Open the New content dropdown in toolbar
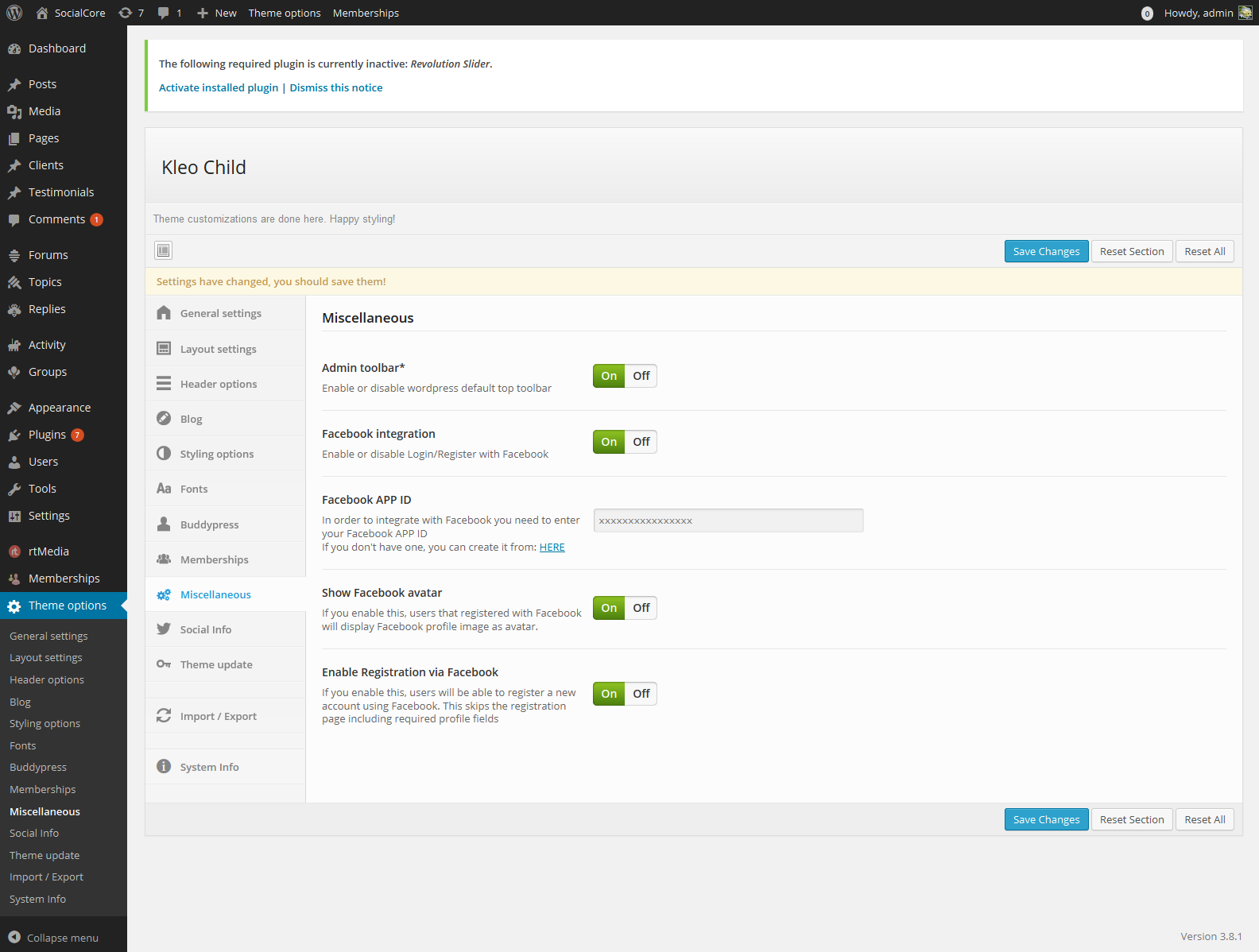 (217, 13)
